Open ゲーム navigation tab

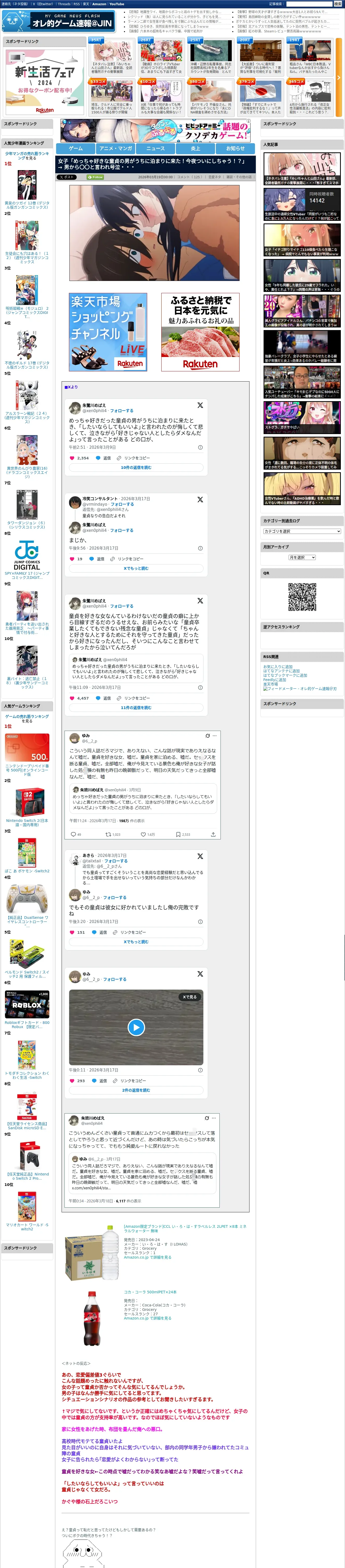click(75, 148)
